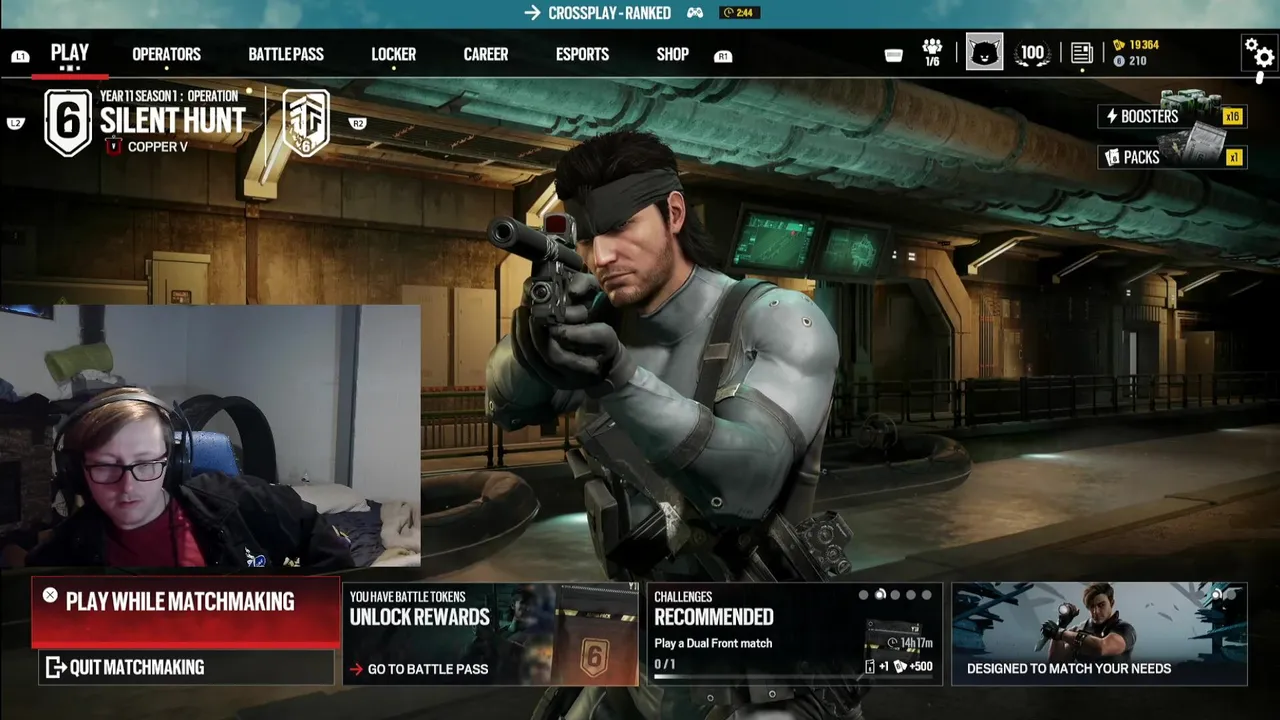
Task: Click the 0 / 1 challenge progress text
Action: 665,664
